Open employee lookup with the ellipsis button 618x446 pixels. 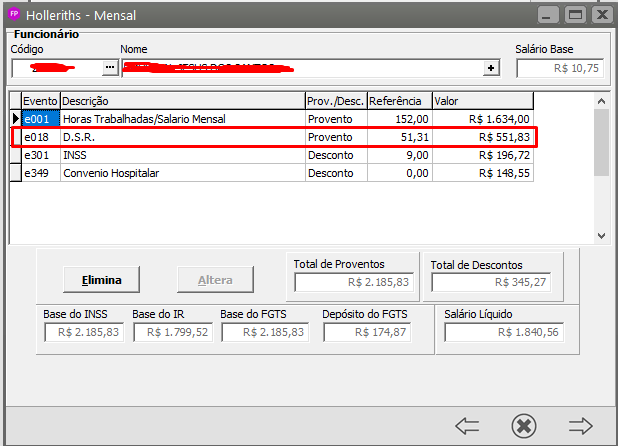110,68
